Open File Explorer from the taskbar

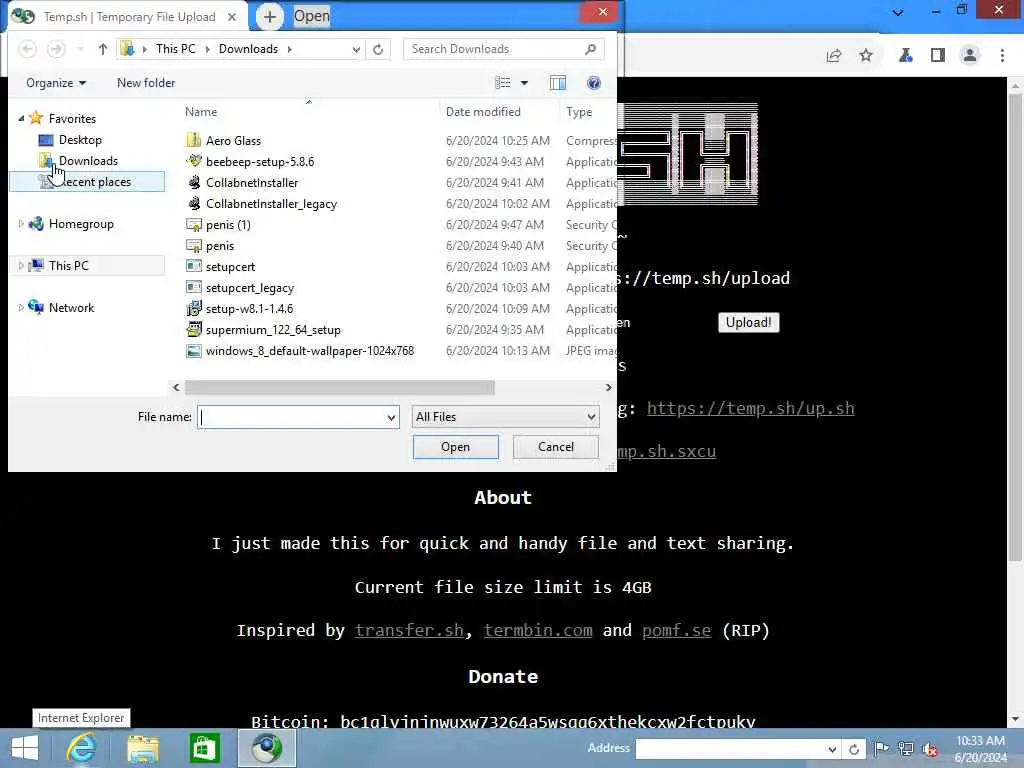pyautogui.click(x=143, y=748)
